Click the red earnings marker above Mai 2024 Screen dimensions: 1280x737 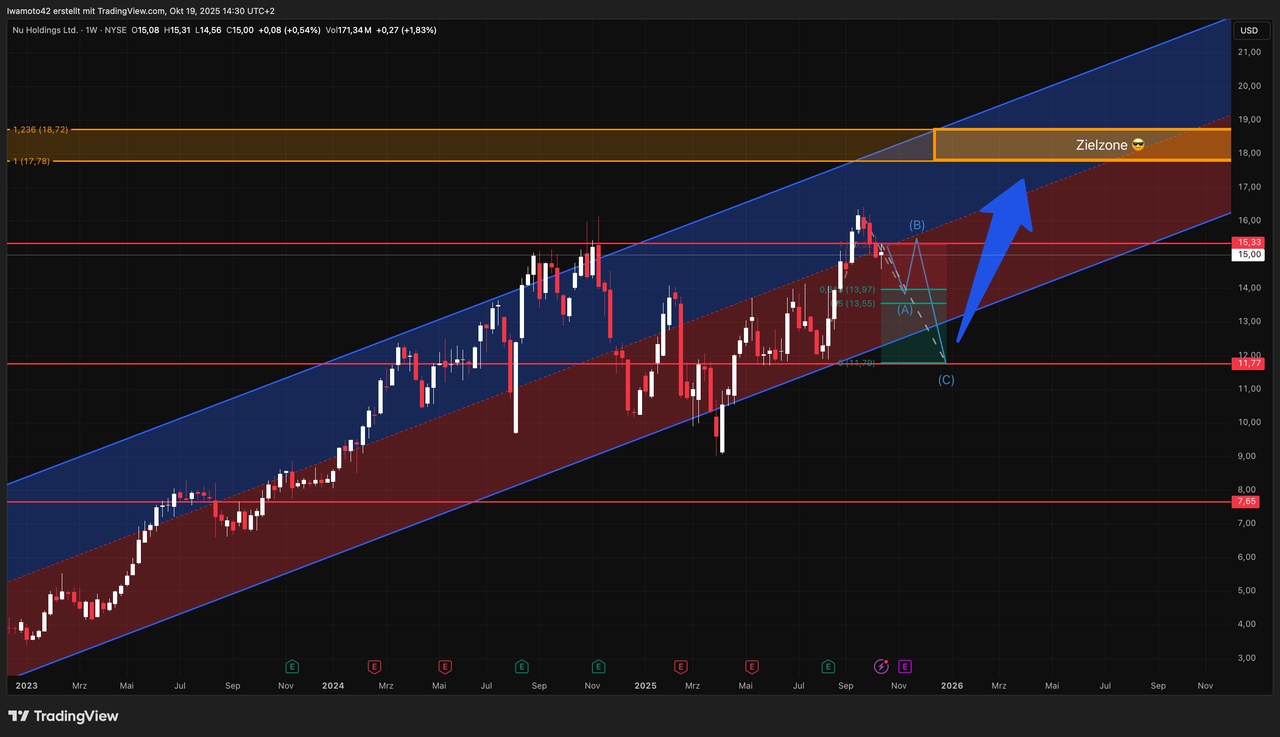point(445,666)
